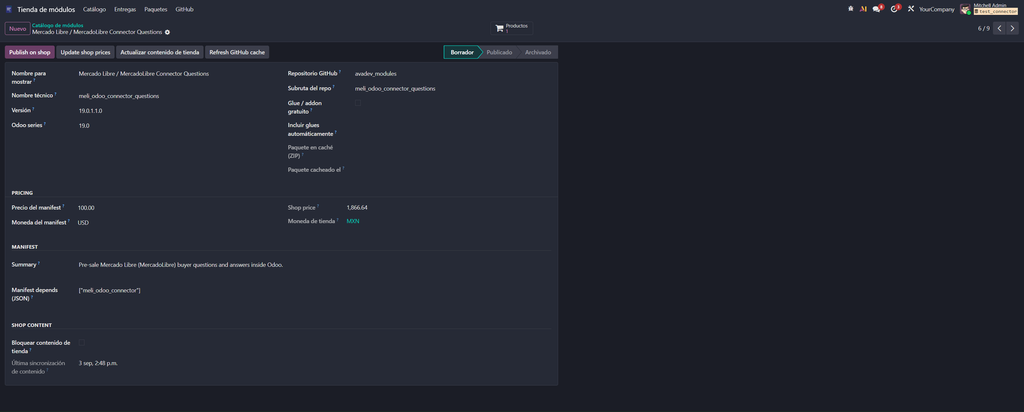This screenshot has width=1024, height=412.
Task: Click meli_odoo_connector_questions technical name value
Action: pos(119,96)
